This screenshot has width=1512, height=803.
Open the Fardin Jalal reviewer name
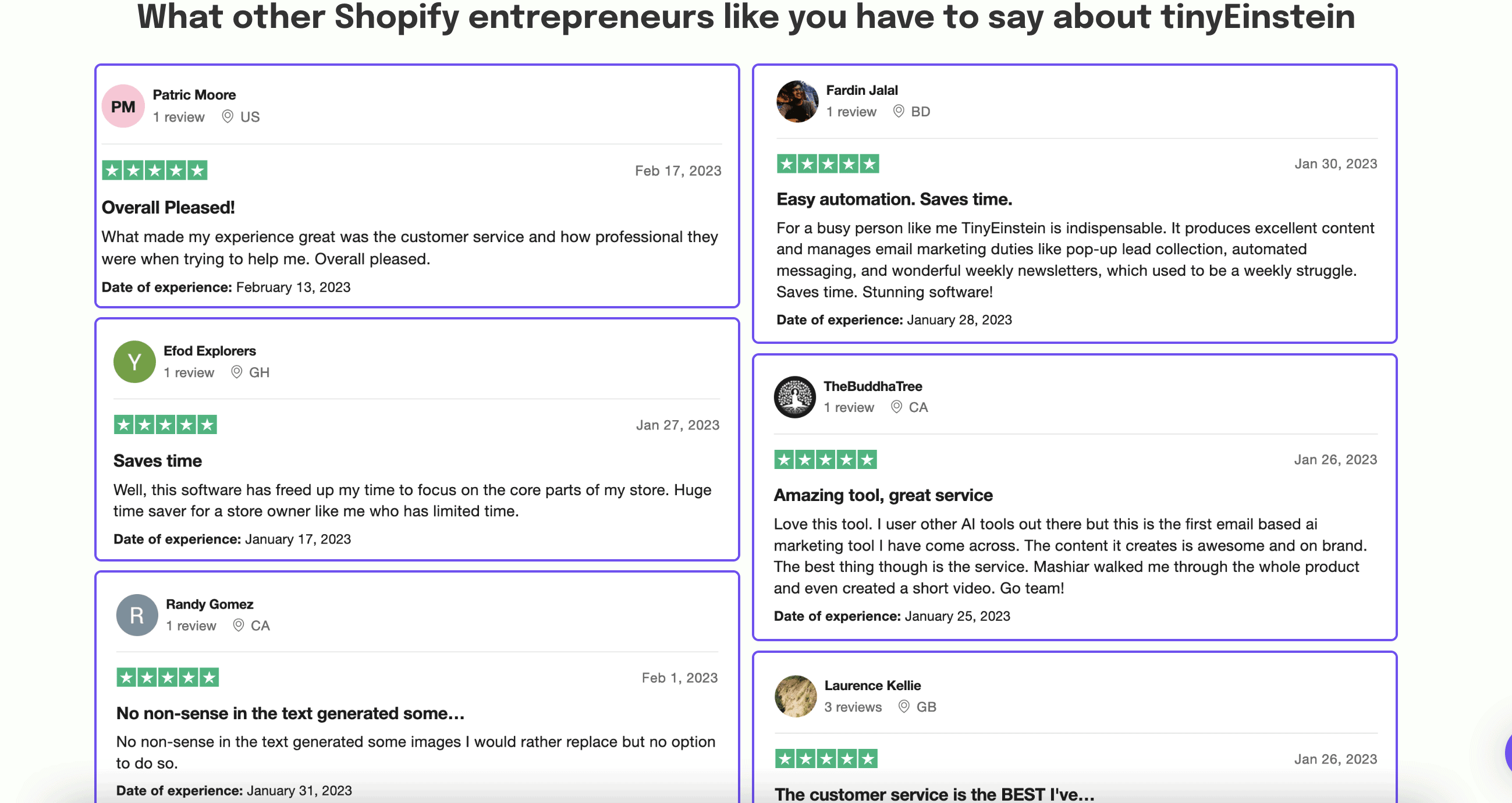click(x=862, y=90)
